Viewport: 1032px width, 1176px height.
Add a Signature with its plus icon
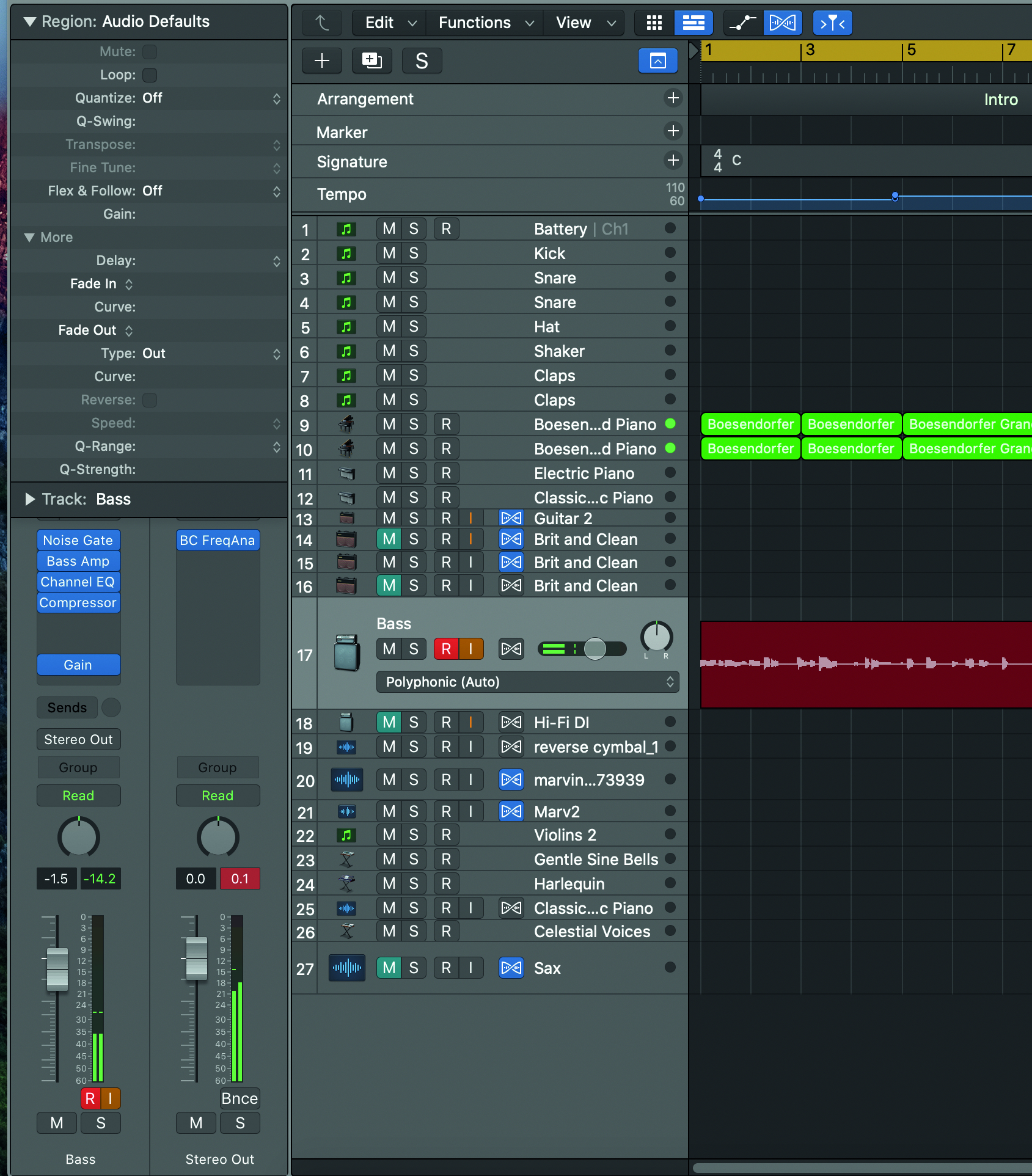click(x=673, y=160)
